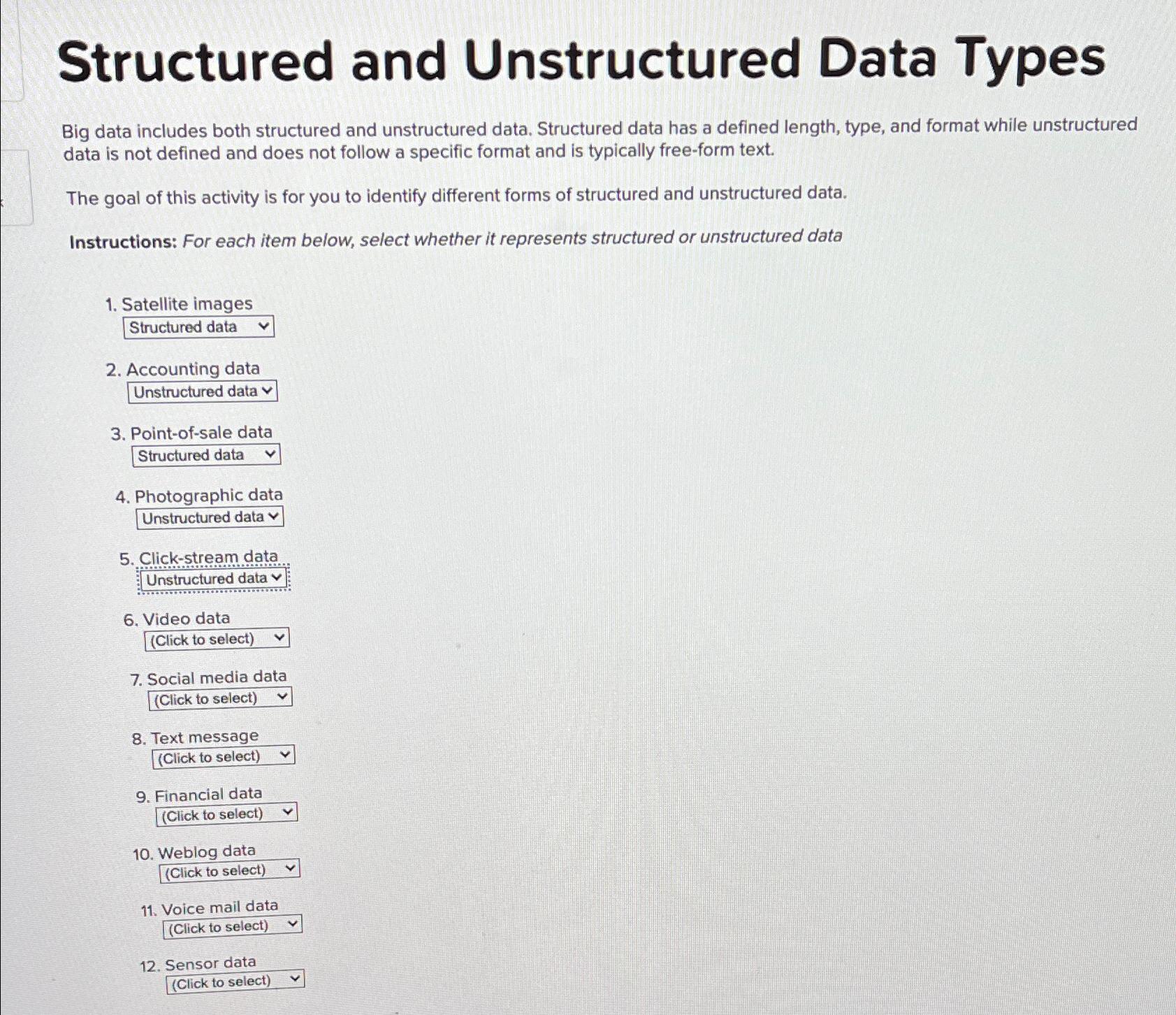Open the Financial data dropdown
This screenshot has height=1015, width=1176.
pos(226,812)
